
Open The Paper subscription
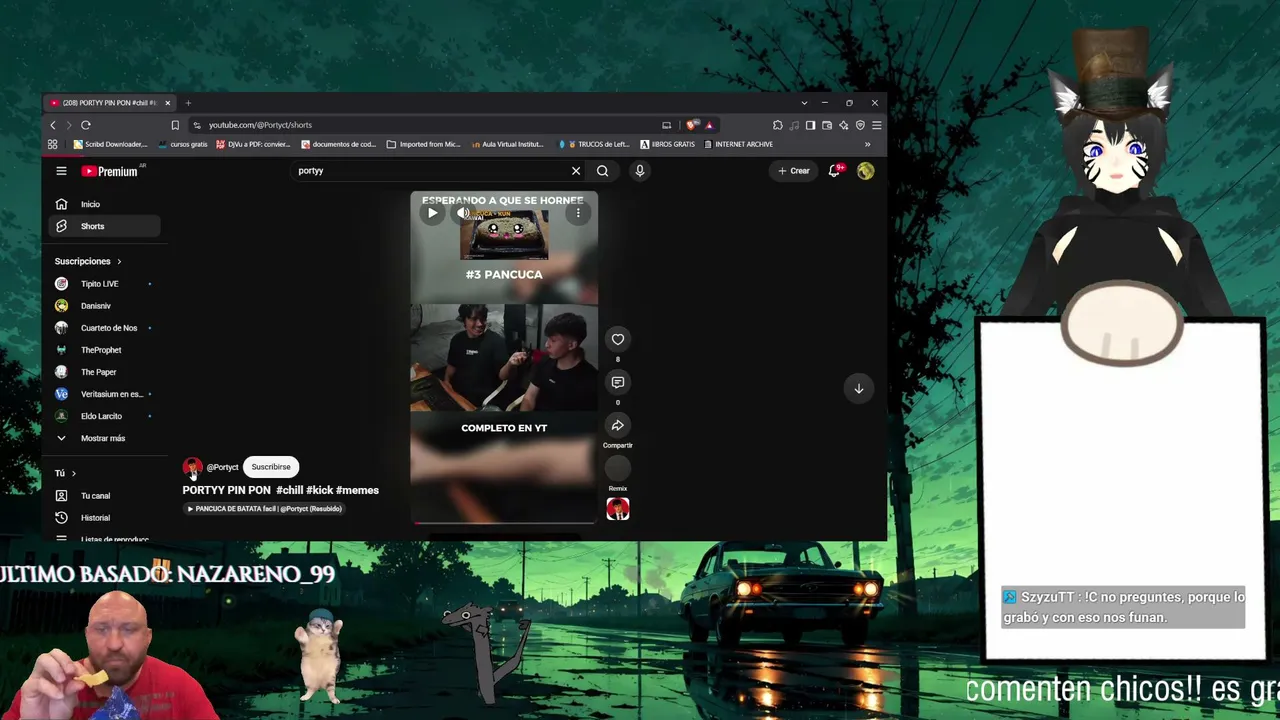pyautogui.click(x=104, y=372)
